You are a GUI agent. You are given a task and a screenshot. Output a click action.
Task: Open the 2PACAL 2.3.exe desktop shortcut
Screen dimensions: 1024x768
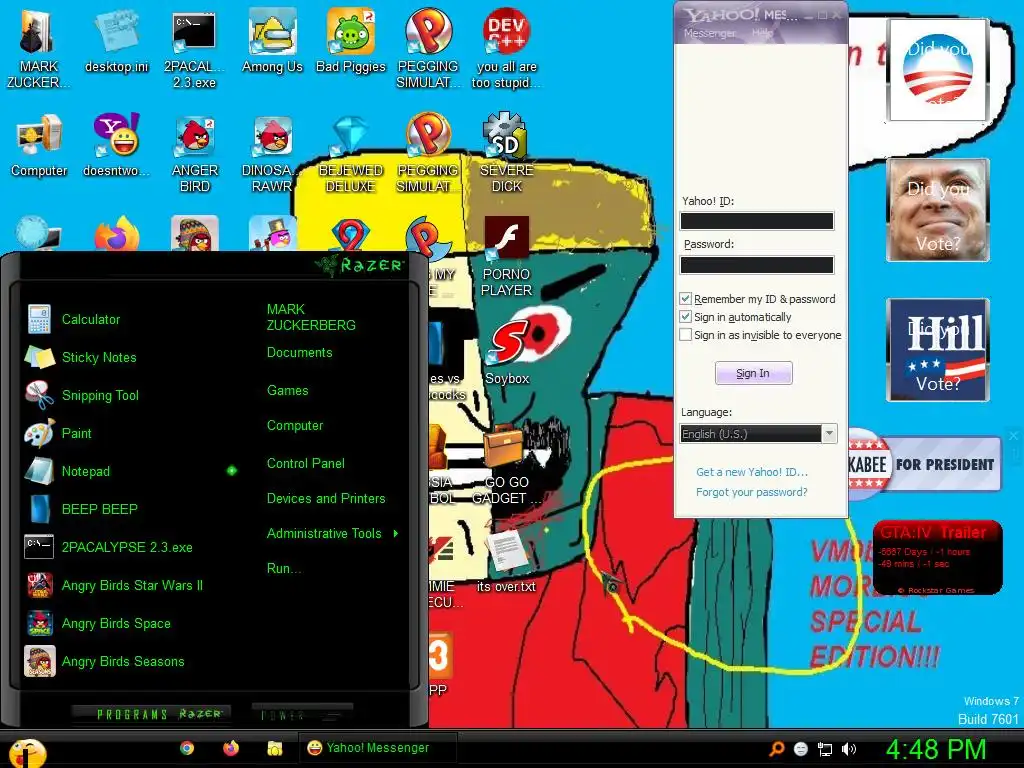(x=194, y=49)
